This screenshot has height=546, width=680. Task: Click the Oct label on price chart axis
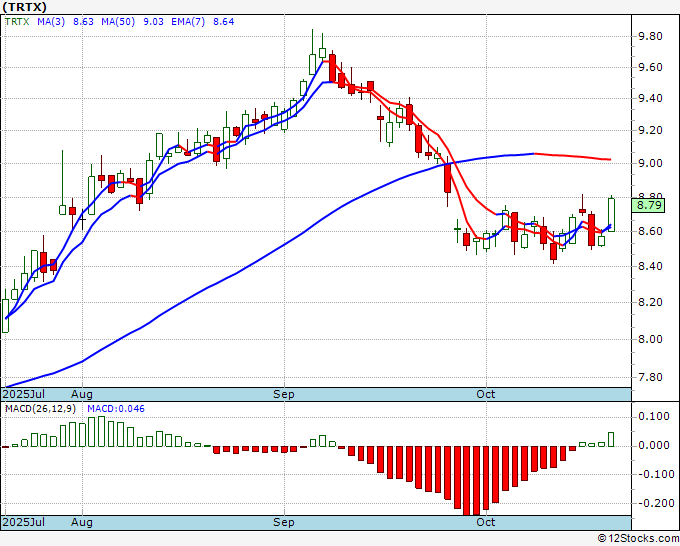click(x=486, y=394)
